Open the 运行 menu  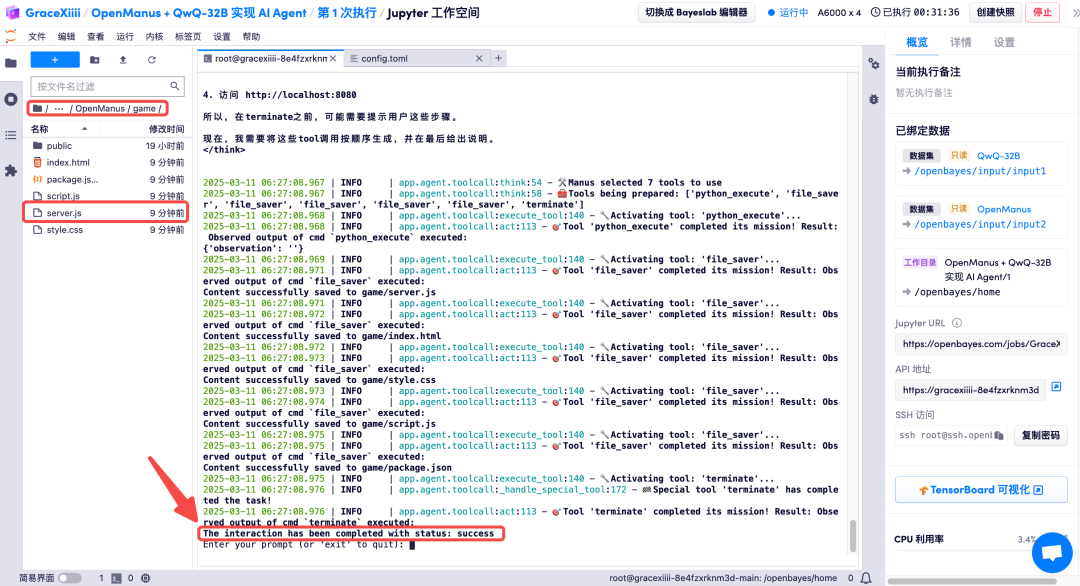pyautogui.click(x=125, y=36)
